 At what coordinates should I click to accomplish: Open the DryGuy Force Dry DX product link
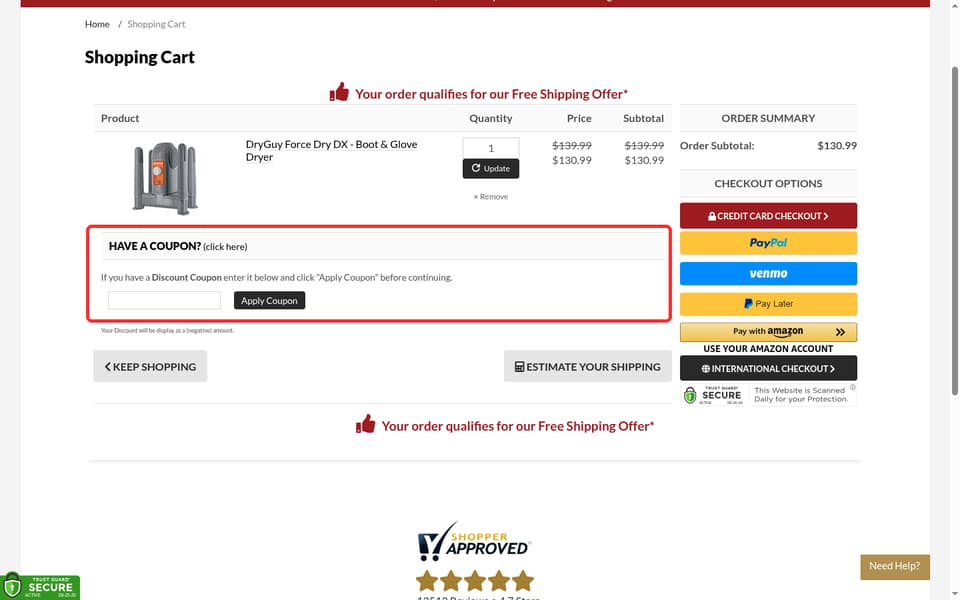pyautogui.click(x=331, y=151)
